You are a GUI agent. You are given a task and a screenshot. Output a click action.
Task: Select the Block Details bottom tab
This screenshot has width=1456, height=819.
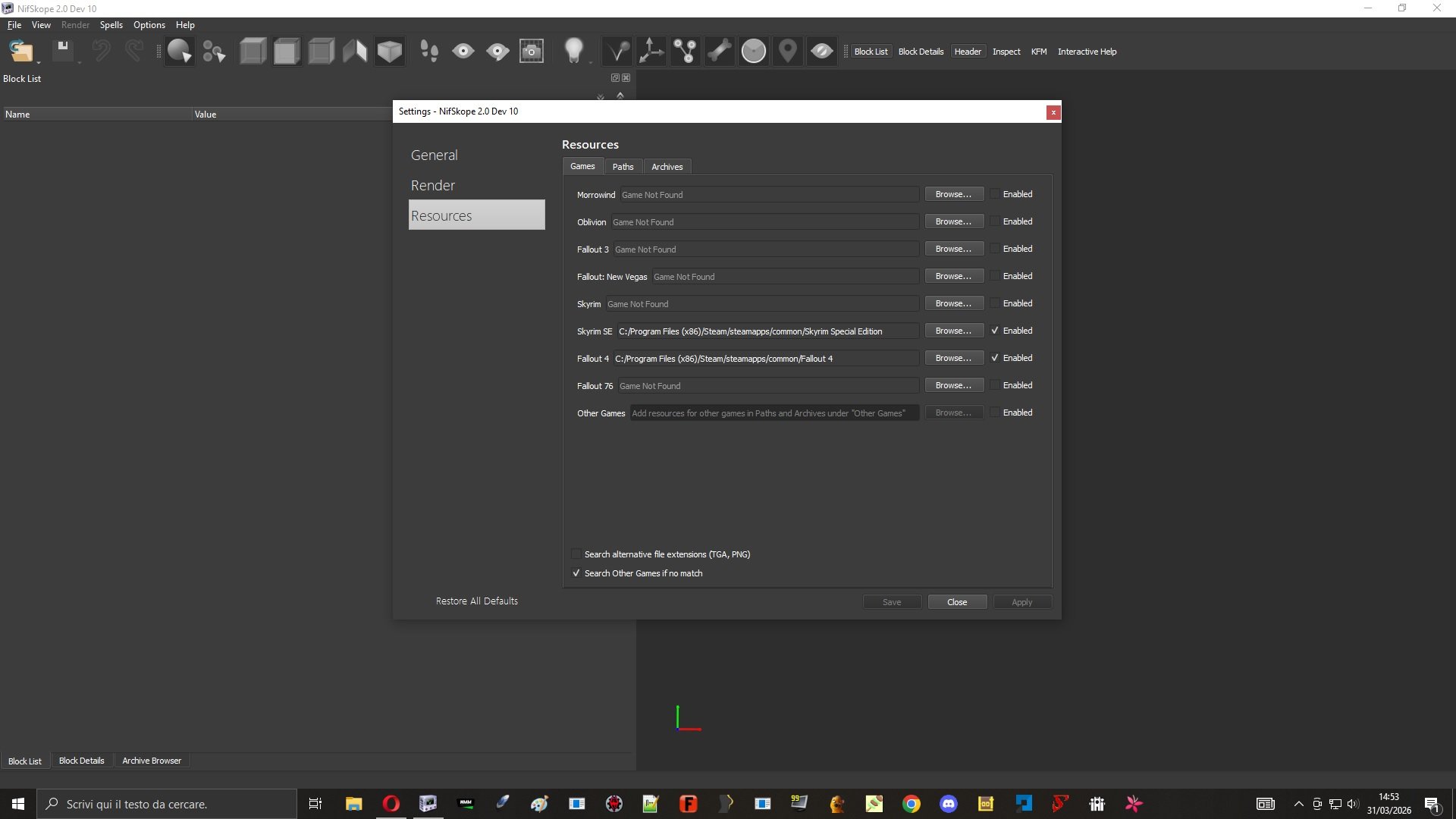82,761
